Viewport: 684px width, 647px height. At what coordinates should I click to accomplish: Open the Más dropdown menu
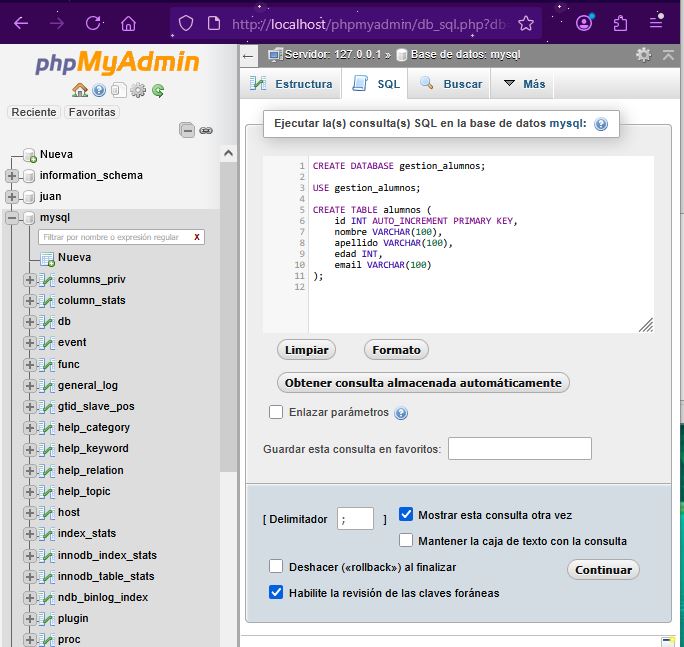coord(524,84)
